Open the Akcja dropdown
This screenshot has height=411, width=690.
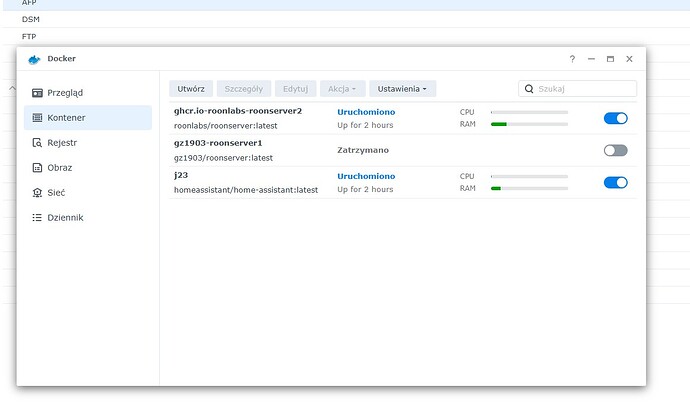point(342,89)
